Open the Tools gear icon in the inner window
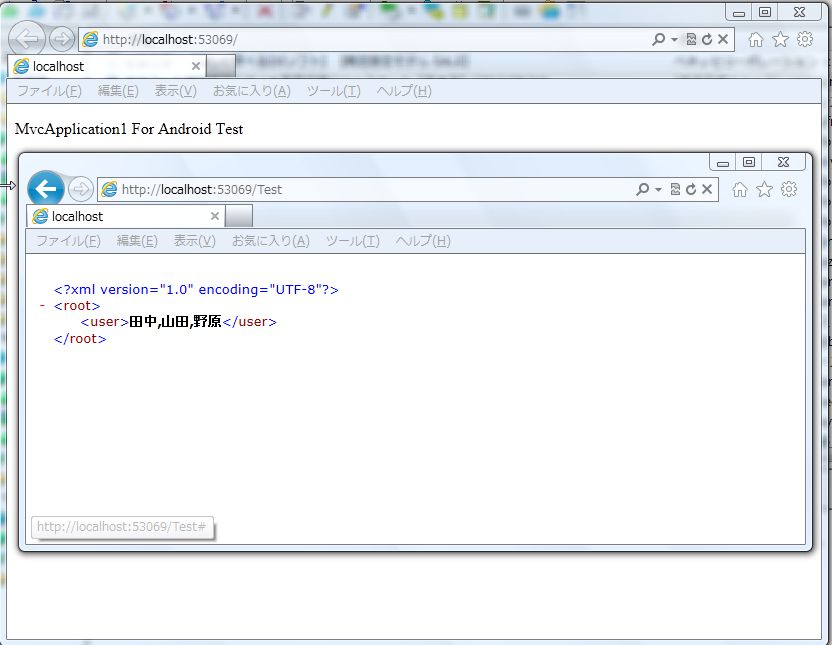This screenshot has height=645, width=832. click(788, 189)
